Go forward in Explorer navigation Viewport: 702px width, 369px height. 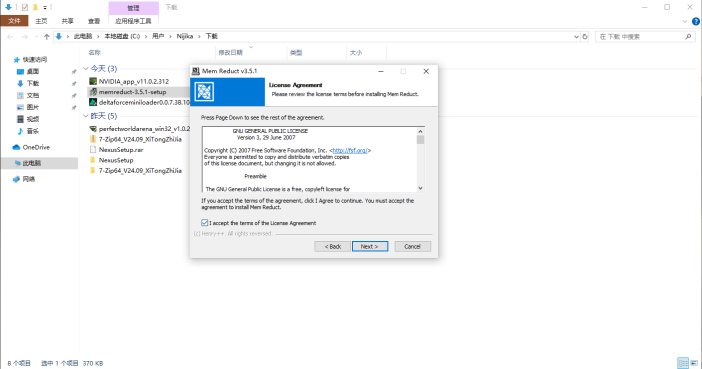pos(25,37)
